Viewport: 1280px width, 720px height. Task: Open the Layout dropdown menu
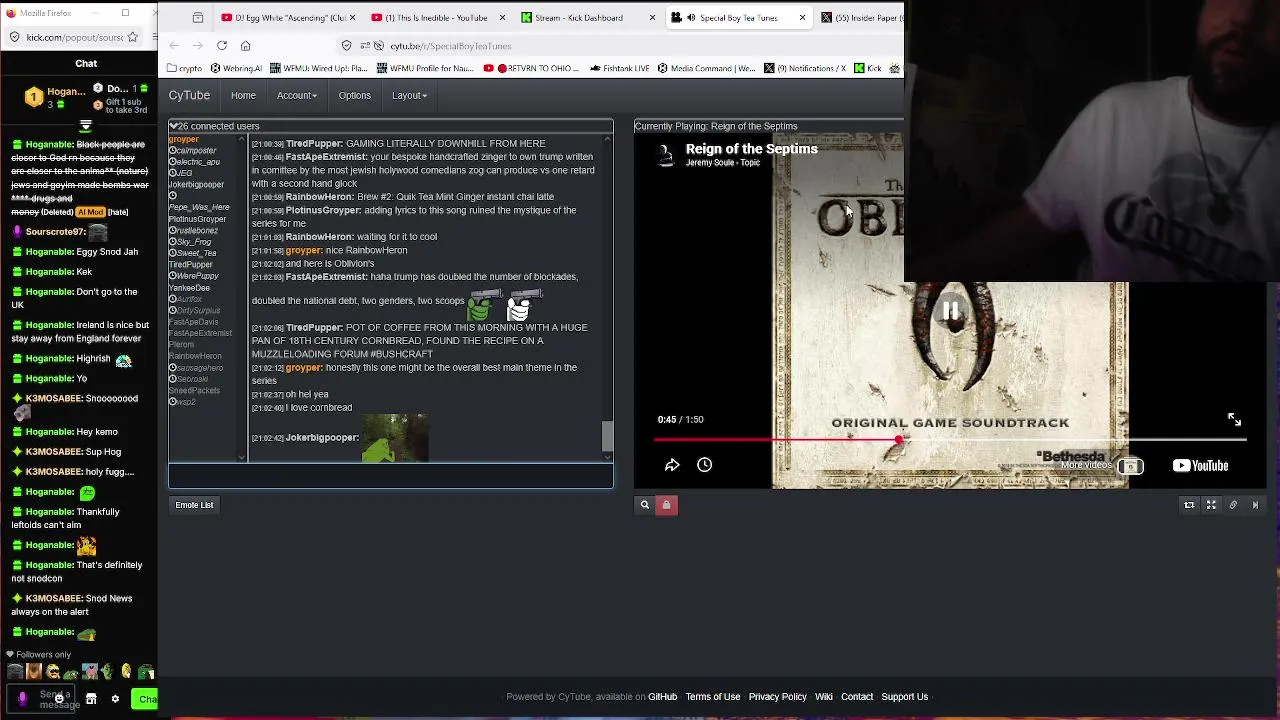409,95
